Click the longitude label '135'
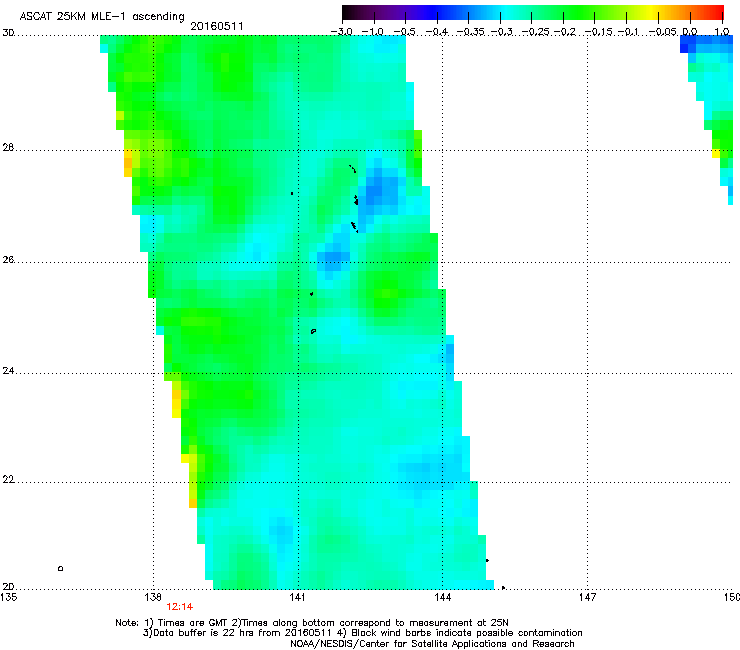The height and width of the screenshot is (650, 740). pyautogui.click(x=8, y=598)
